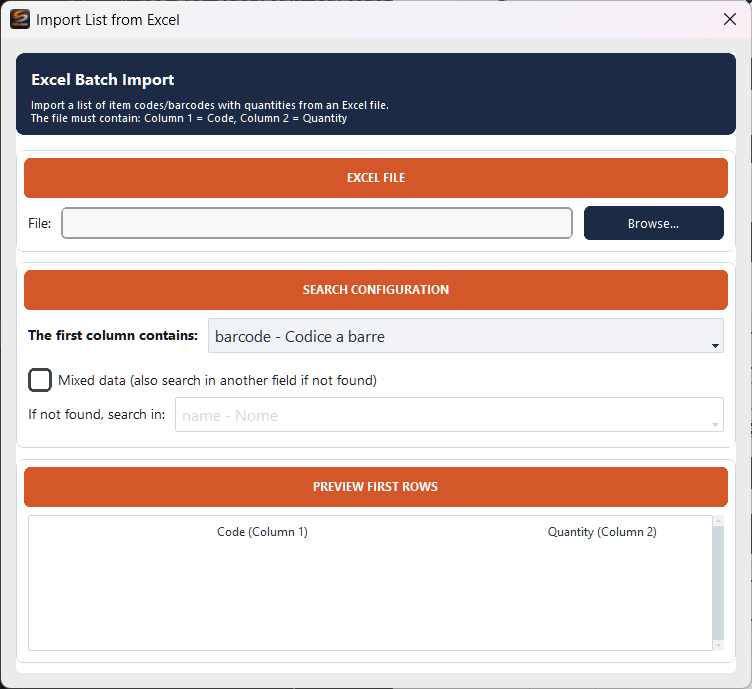Open the 'first column contains' barcode dropdown
The height and width of the screenshot is (689, 752).
(465, 336)
